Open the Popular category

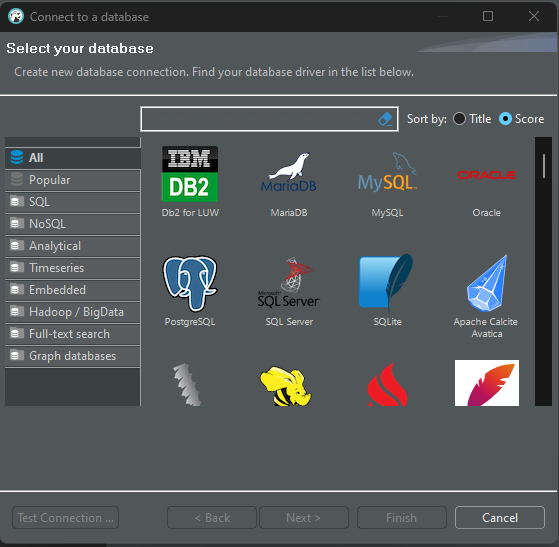click(x=73, y=180)
